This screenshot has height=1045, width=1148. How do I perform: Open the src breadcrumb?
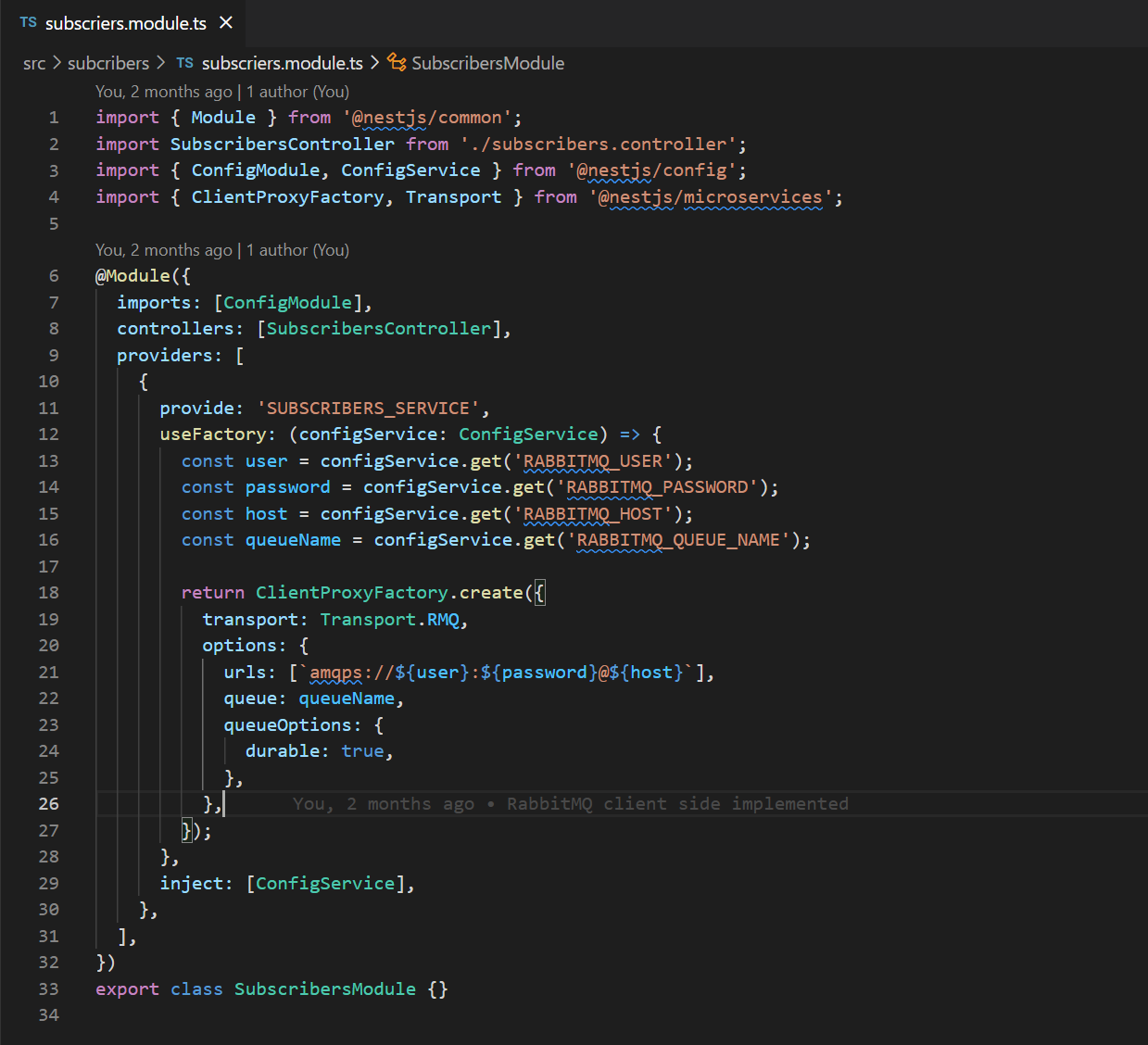point(34,63)
